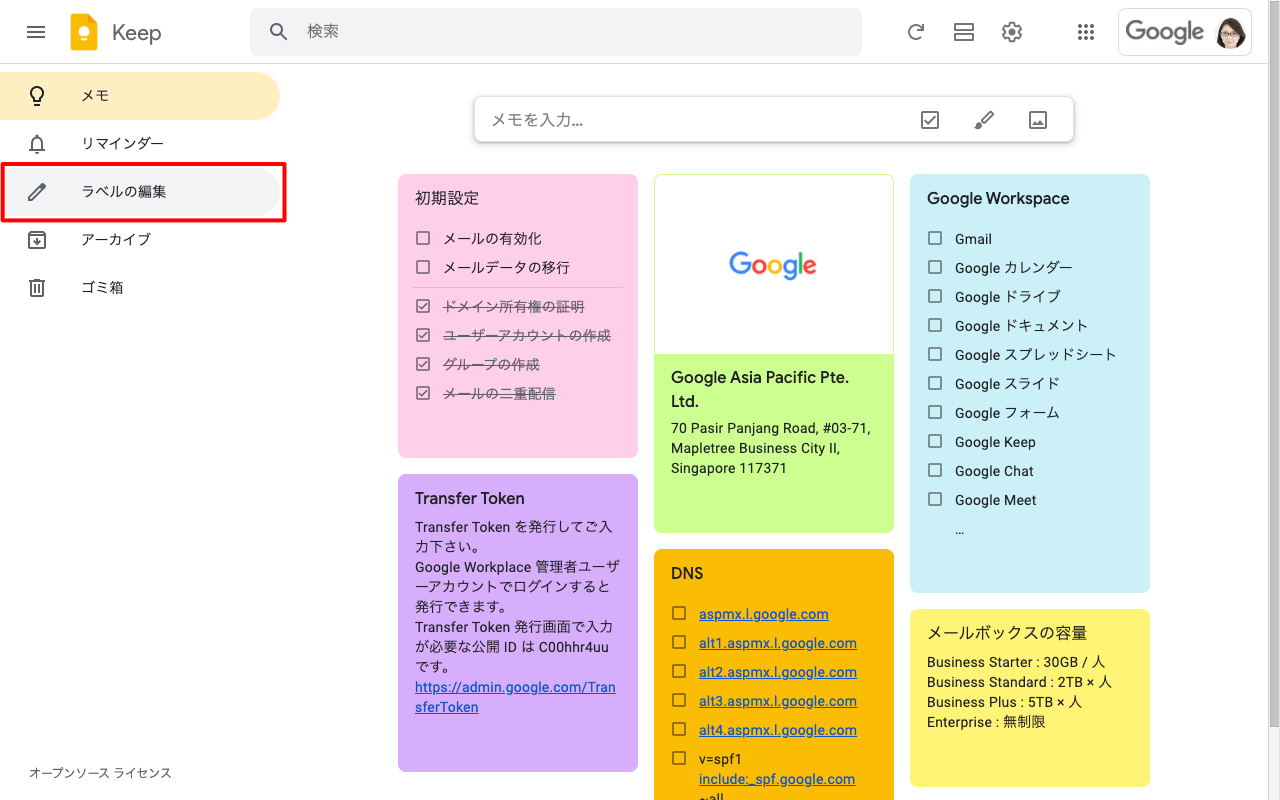
Task: Check メールの有効化 checkbox
Action: pyautogui.click(x=423, y=238)
